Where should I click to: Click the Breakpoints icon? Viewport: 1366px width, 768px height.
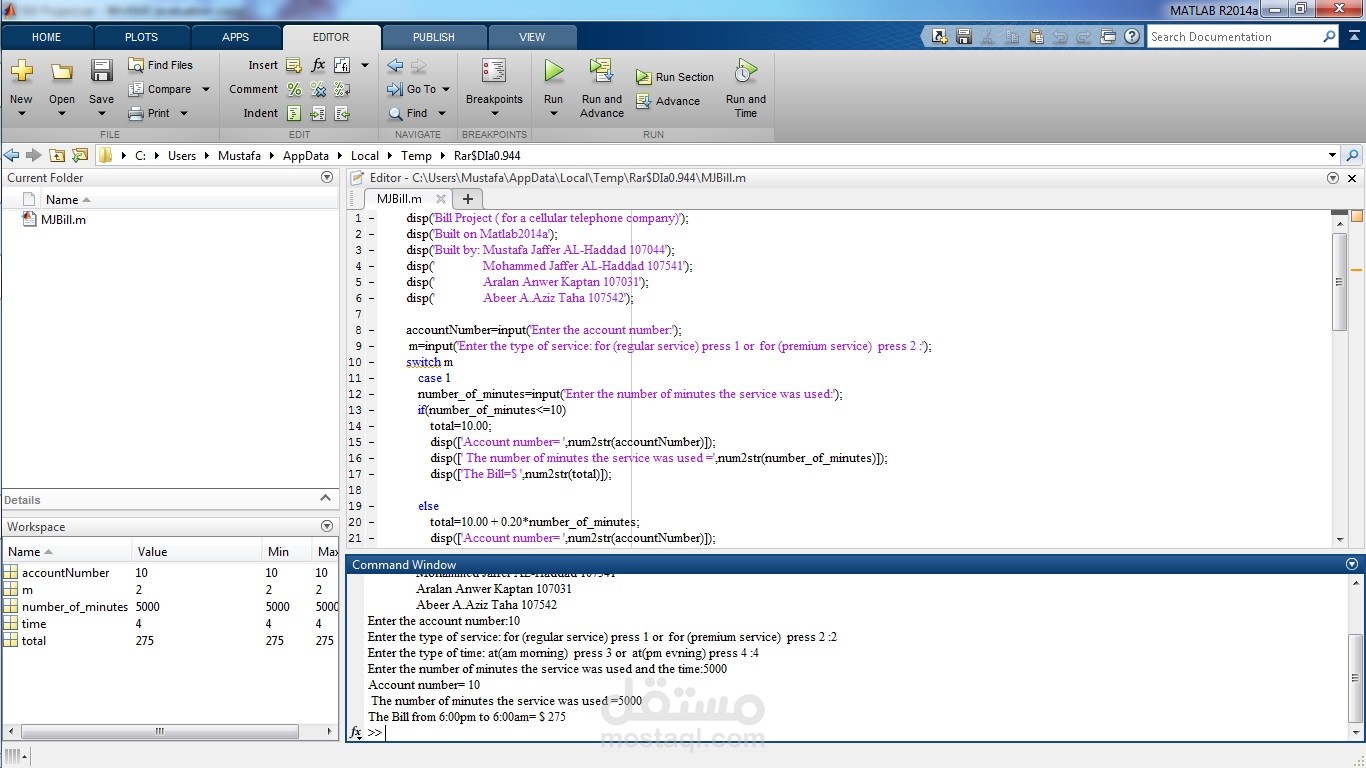click(x=494, y=71)
